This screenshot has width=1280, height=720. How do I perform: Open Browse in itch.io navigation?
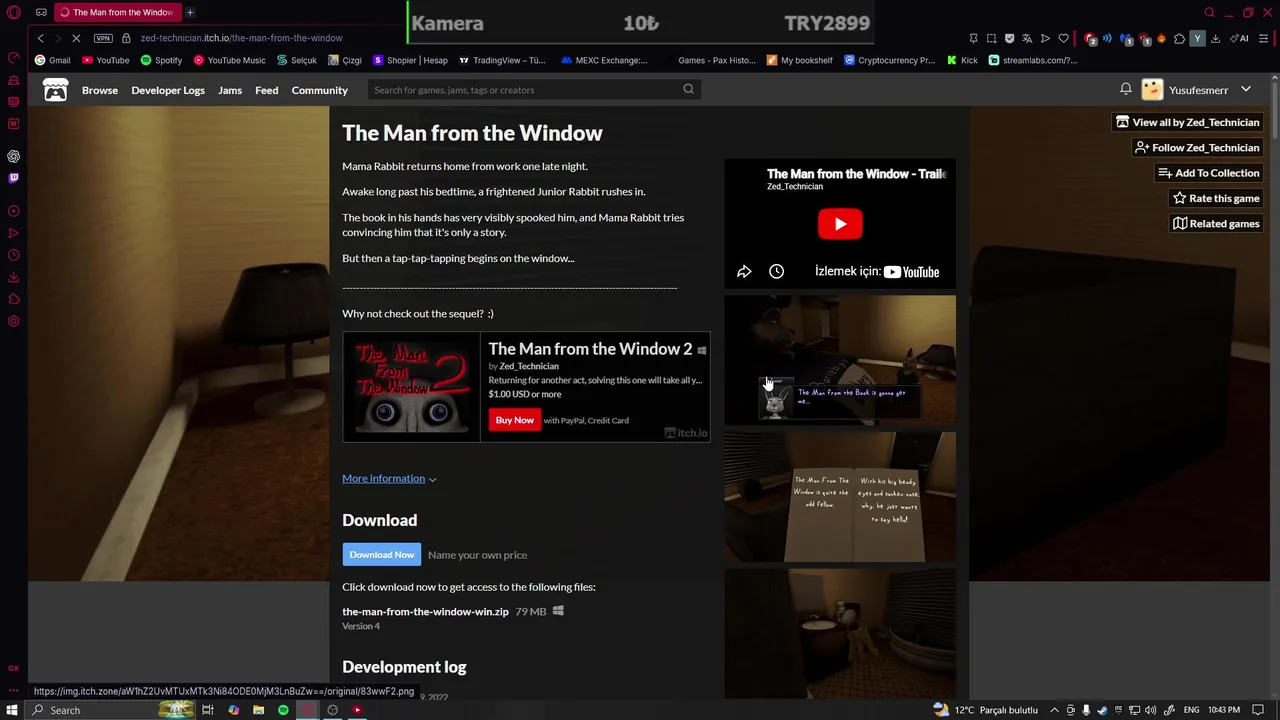point(100,90)
